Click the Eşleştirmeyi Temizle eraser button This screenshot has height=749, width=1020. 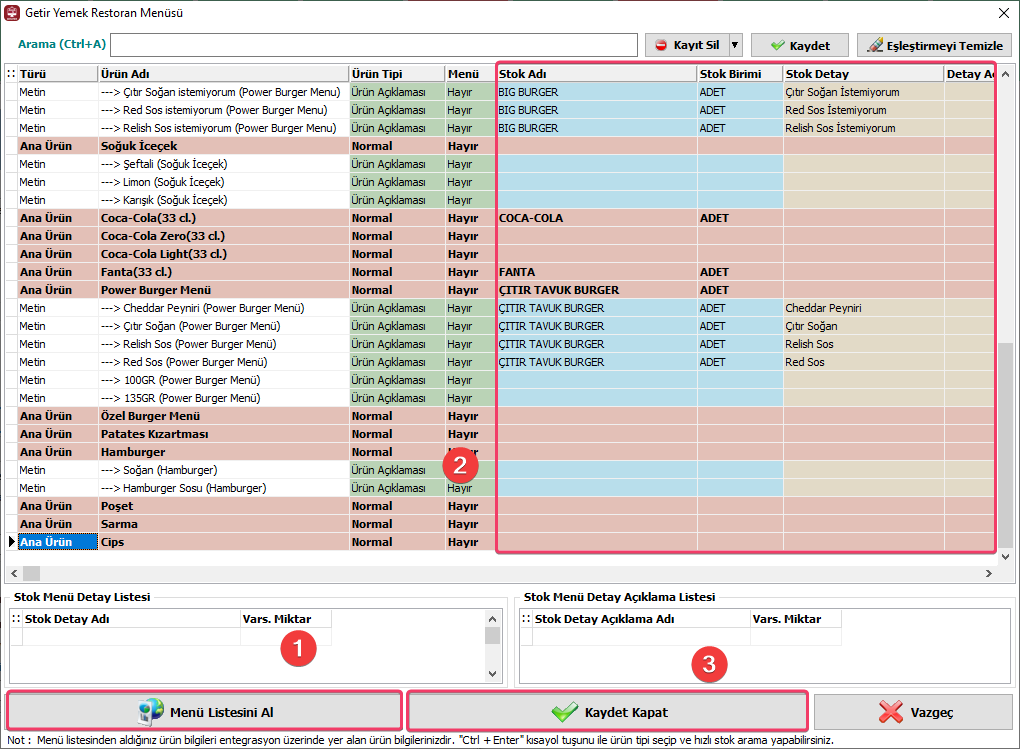tap(935, 46)
